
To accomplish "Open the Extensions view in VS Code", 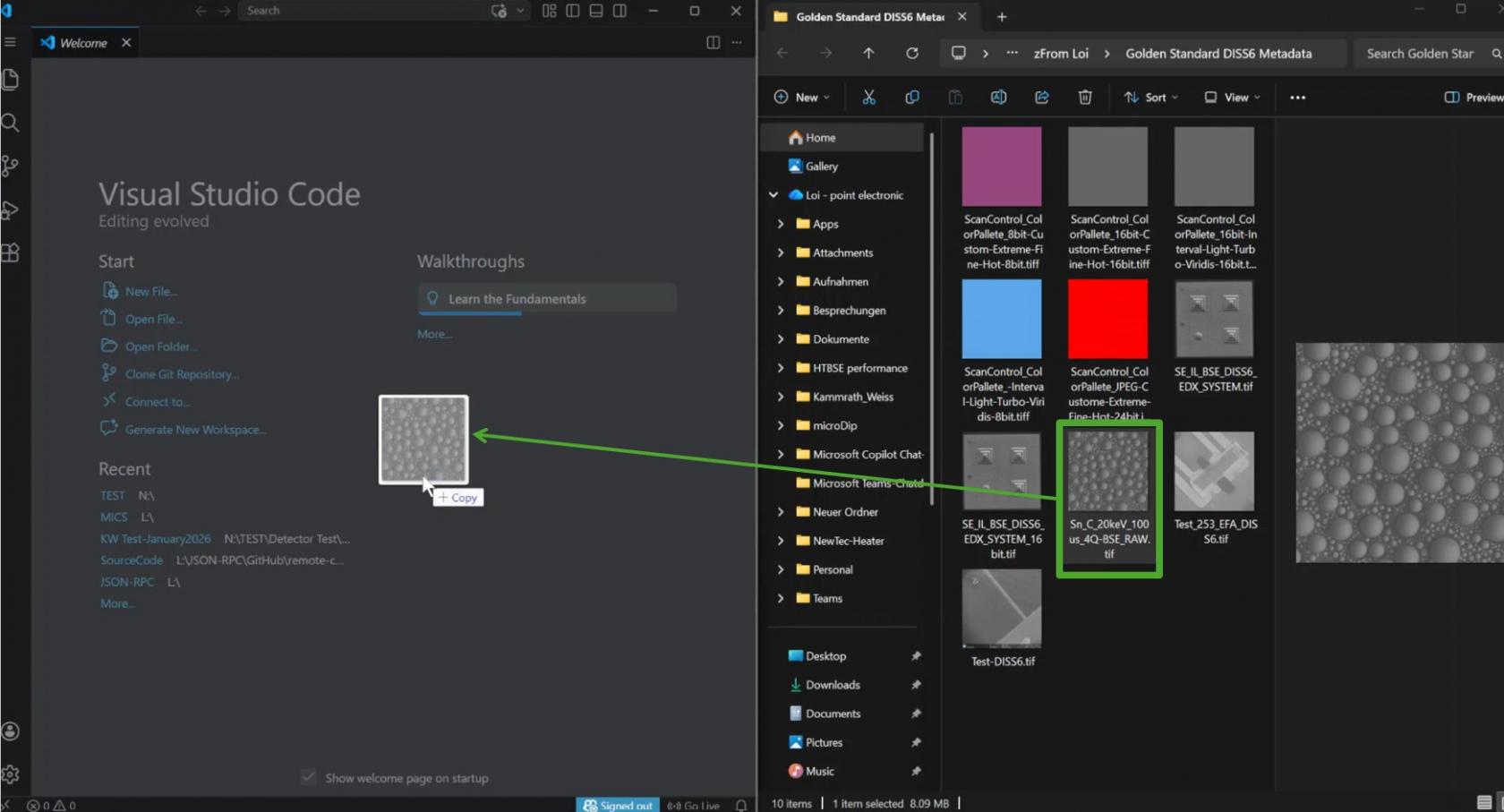I will click(11, 253).
